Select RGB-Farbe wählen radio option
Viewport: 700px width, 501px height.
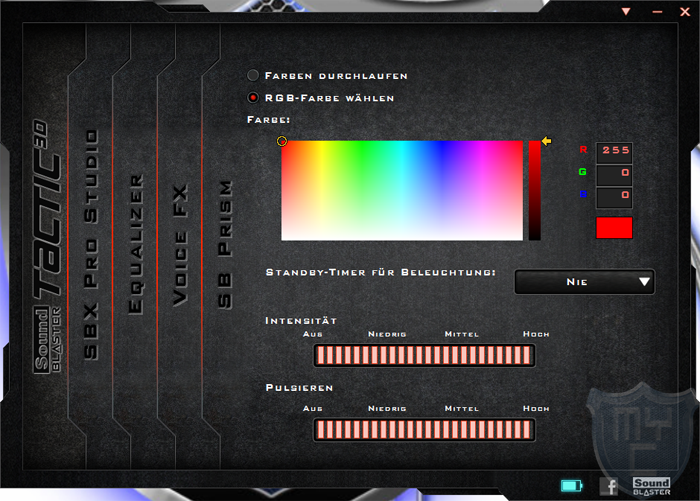[253, 97]
